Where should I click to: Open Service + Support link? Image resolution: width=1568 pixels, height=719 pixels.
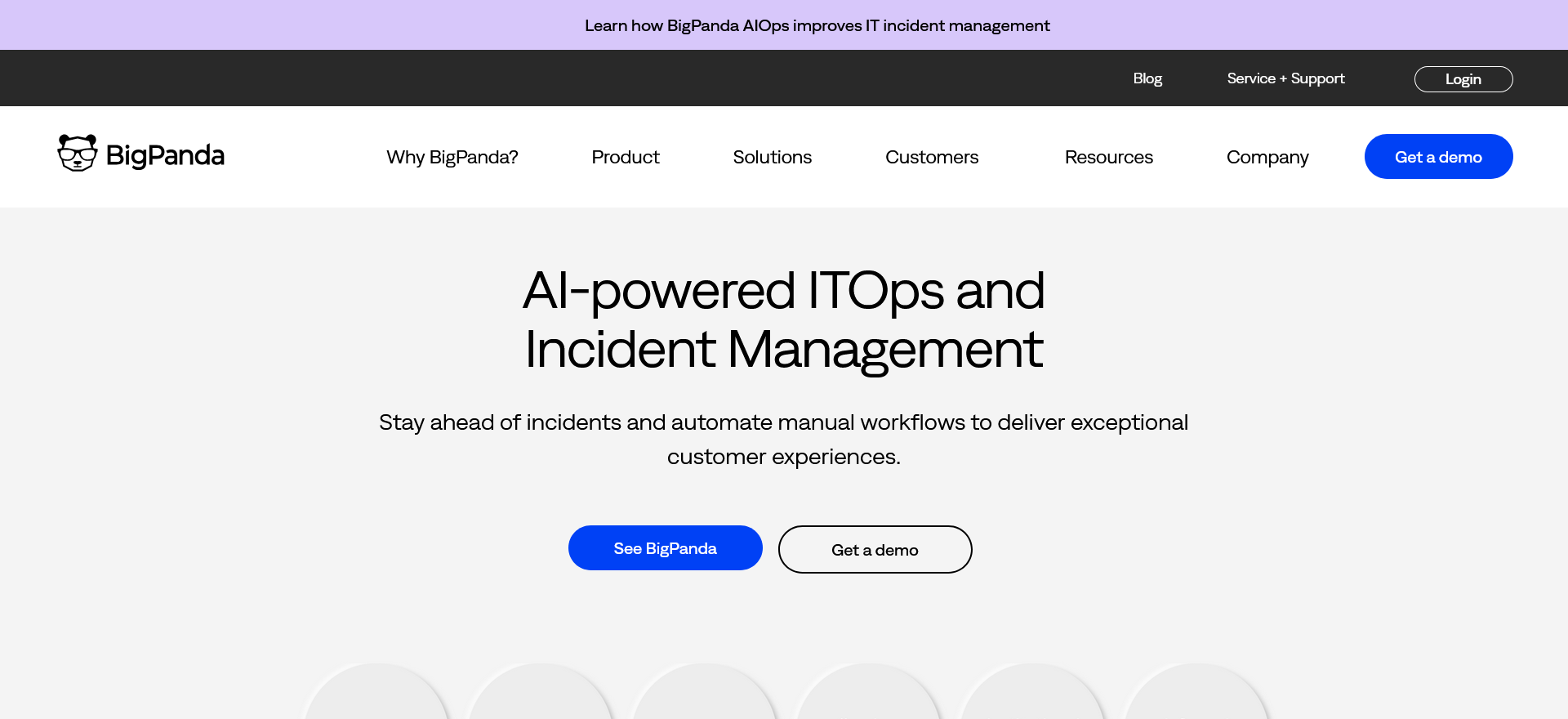pyautogui.click(x=1285, y=78)
